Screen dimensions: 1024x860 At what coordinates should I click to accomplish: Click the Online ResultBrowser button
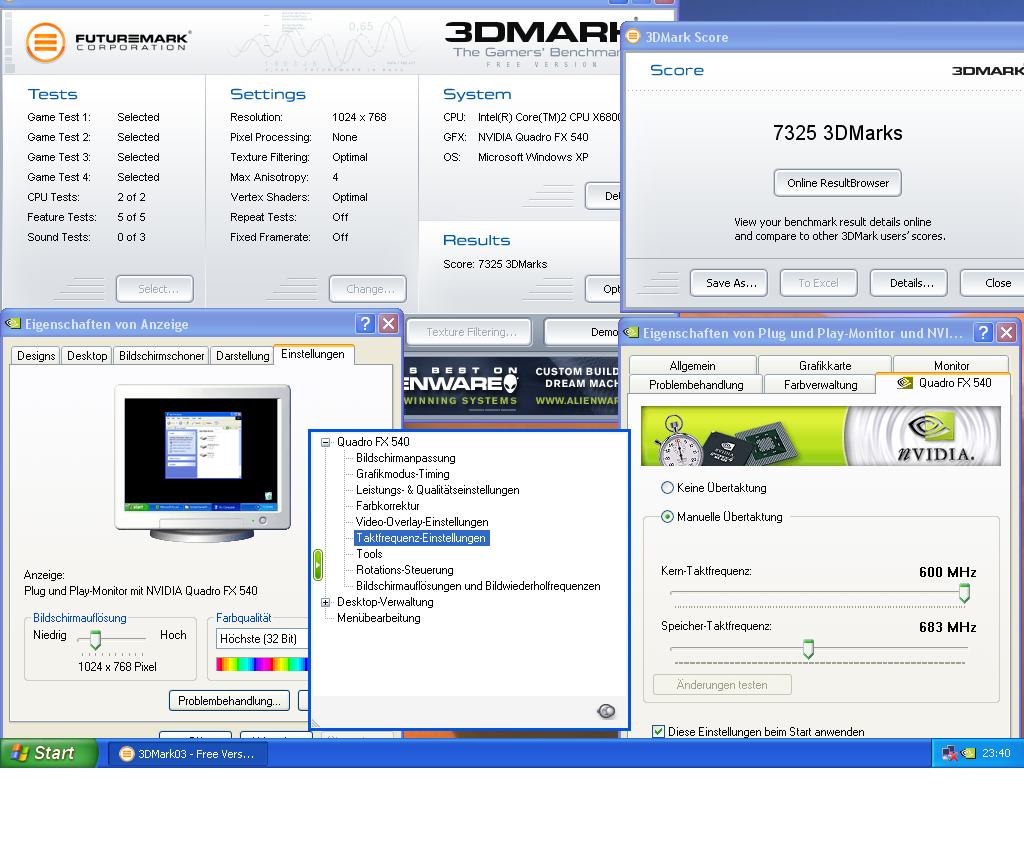coord(837,183)
